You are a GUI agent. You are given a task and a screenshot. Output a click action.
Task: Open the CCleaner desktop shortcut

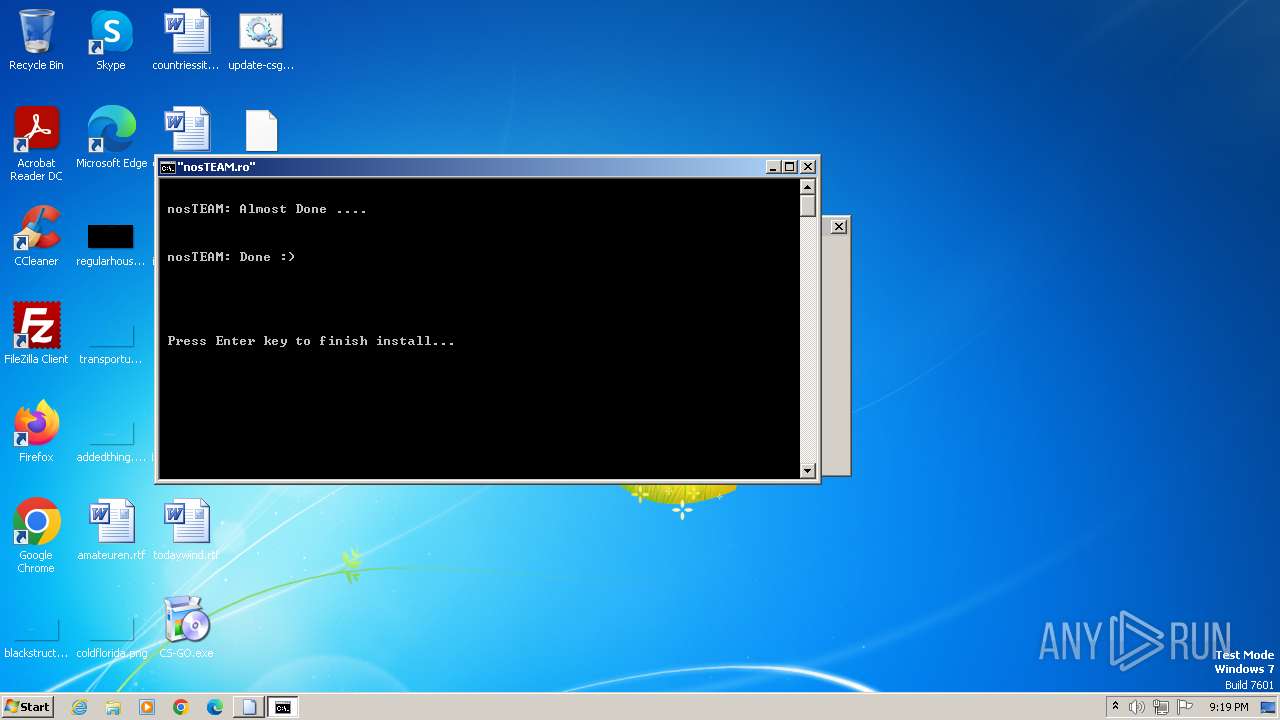click(36, 236)
